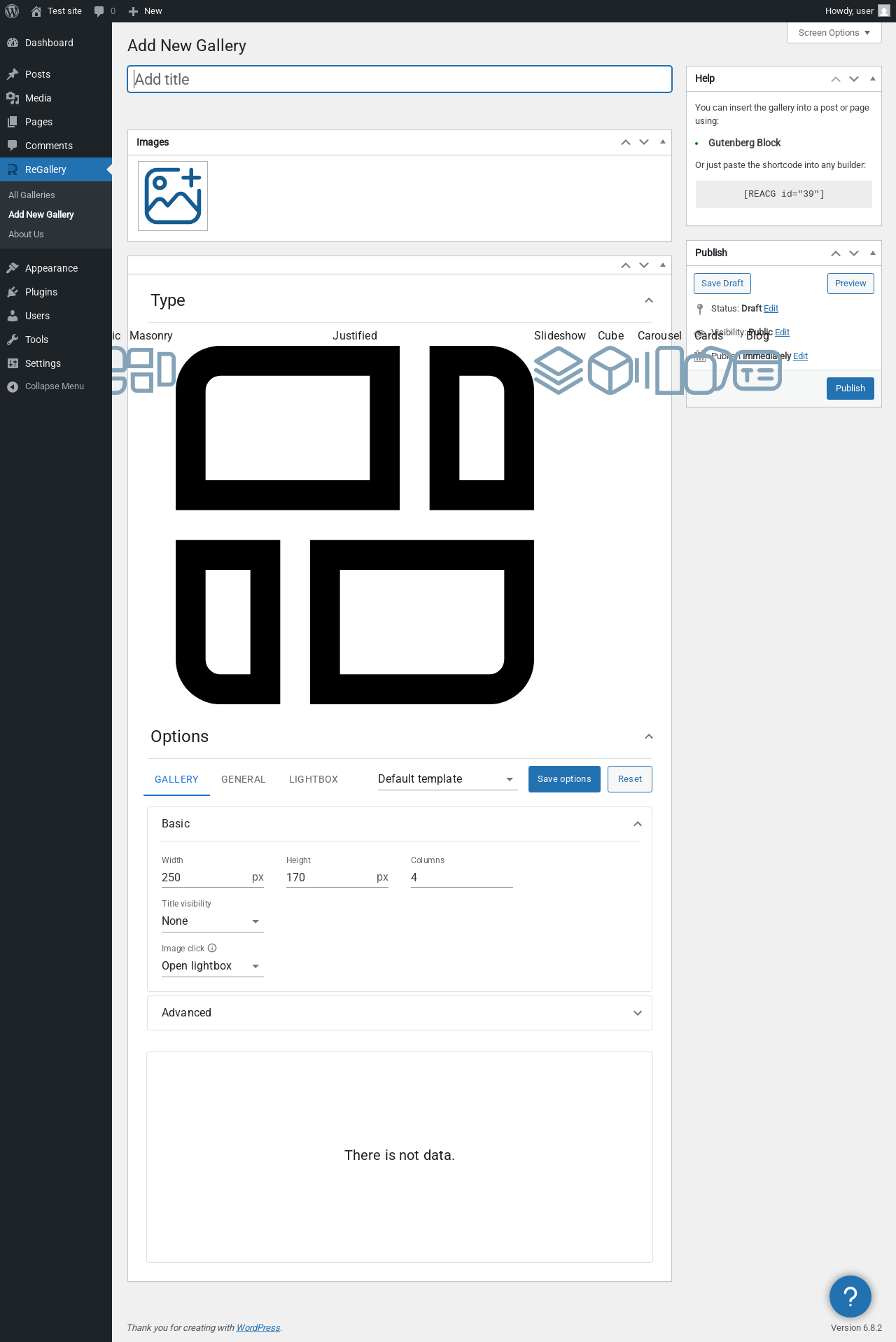Viewport: 896px width, 1342px height.
Task: Open Add New Gallery submenu item
Action: pos(41,215)
